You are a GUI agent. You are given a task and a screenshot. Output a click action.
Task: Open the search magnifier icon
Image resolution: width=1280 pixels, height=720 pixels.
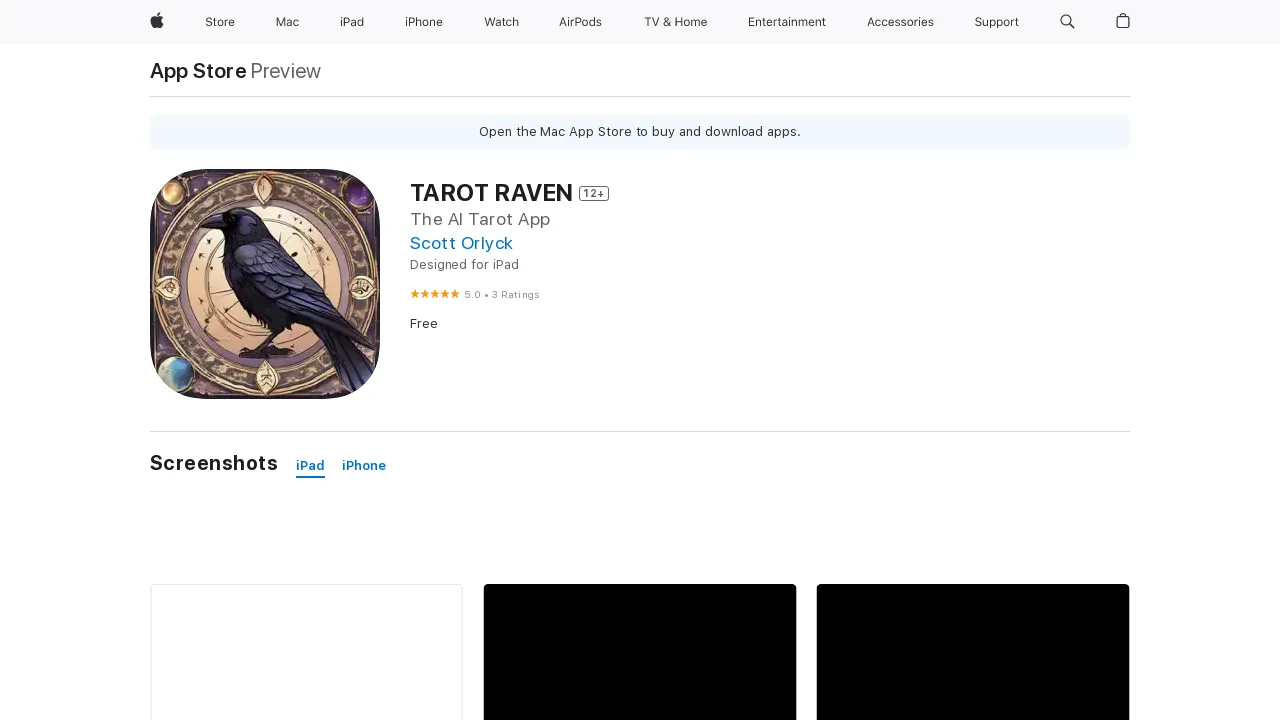click(1067, 21)
